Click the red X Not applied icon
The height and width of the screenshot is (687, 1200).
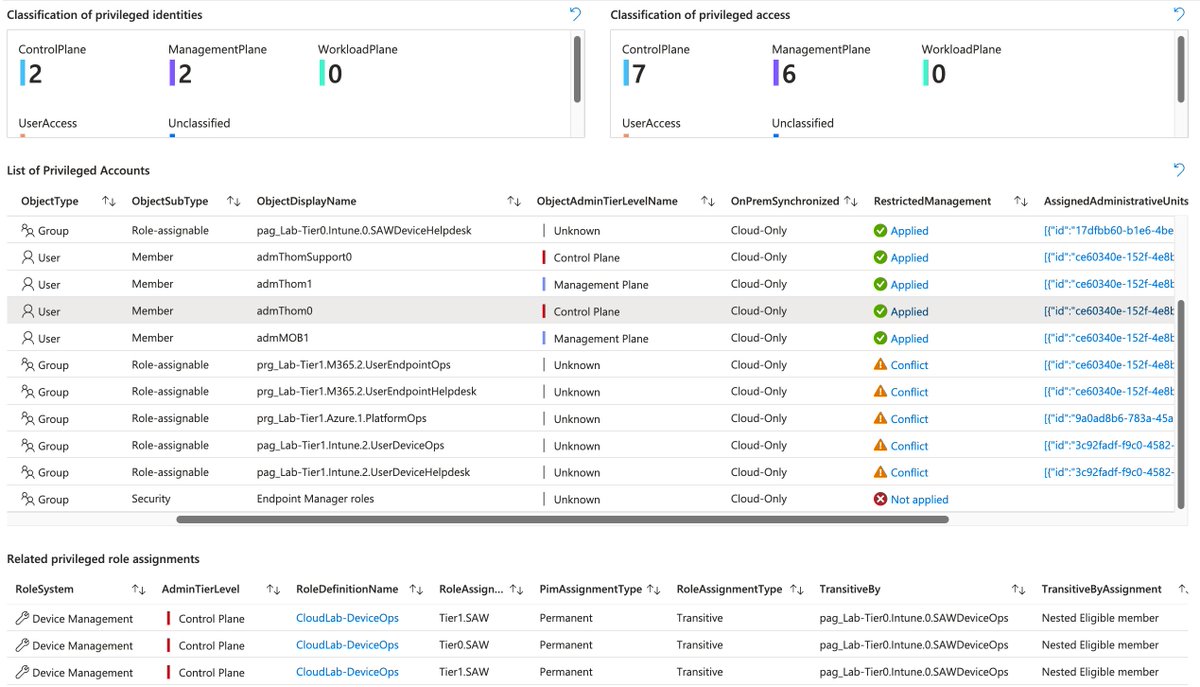880,499
